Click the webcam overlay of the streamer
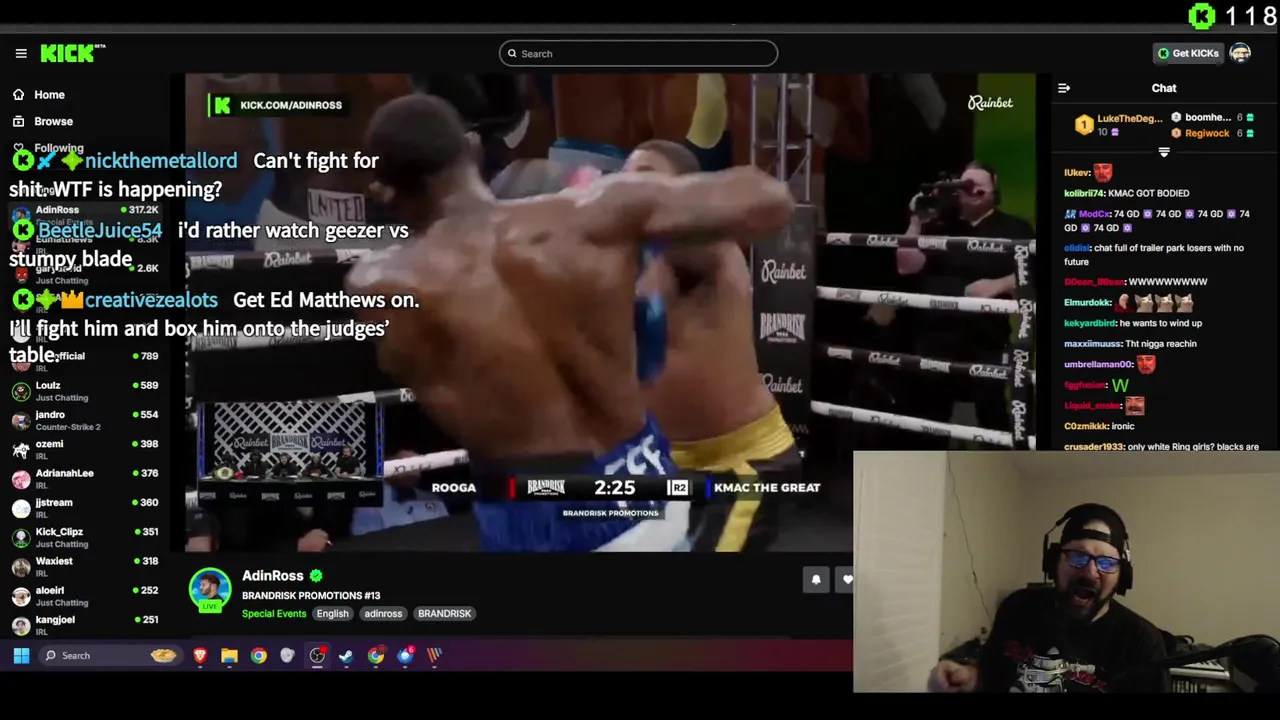The image size is (1280, 720). (x=1066, y=572)
